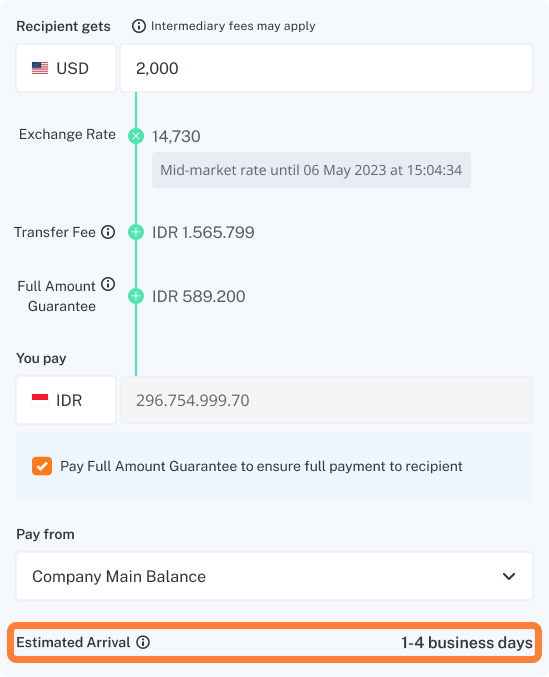Click the Intermediary fees may apply text
This screenshot has width=549, height=677.
233,26
